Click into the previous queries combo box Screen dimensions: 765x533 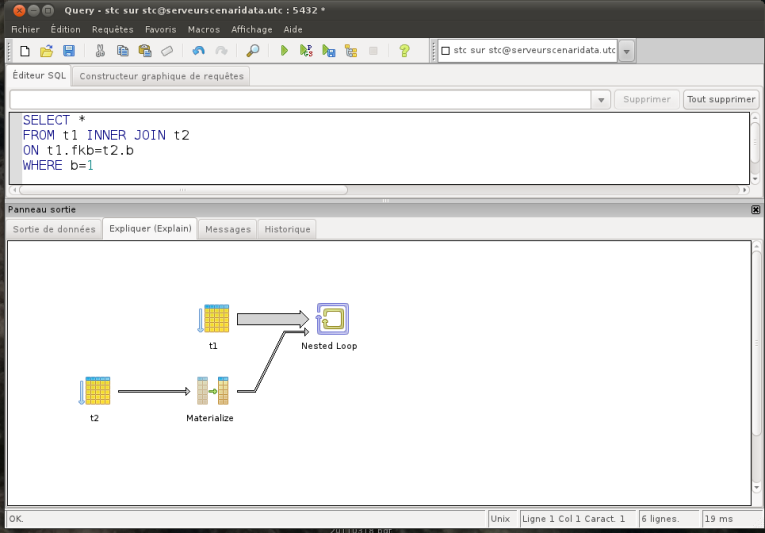click(301, 100)
